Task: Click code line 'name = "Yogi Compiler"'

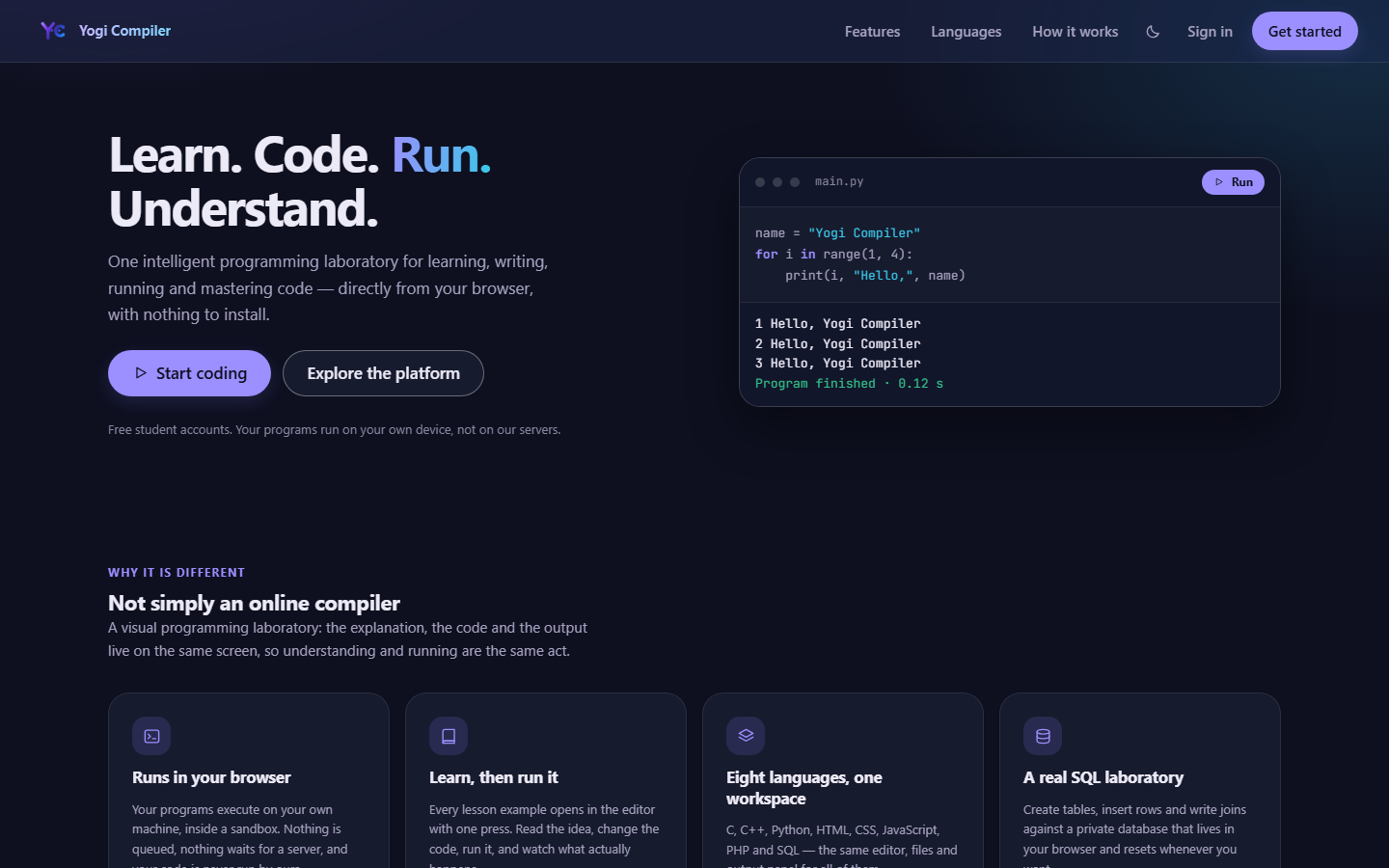Action: [x=837, y=233]
